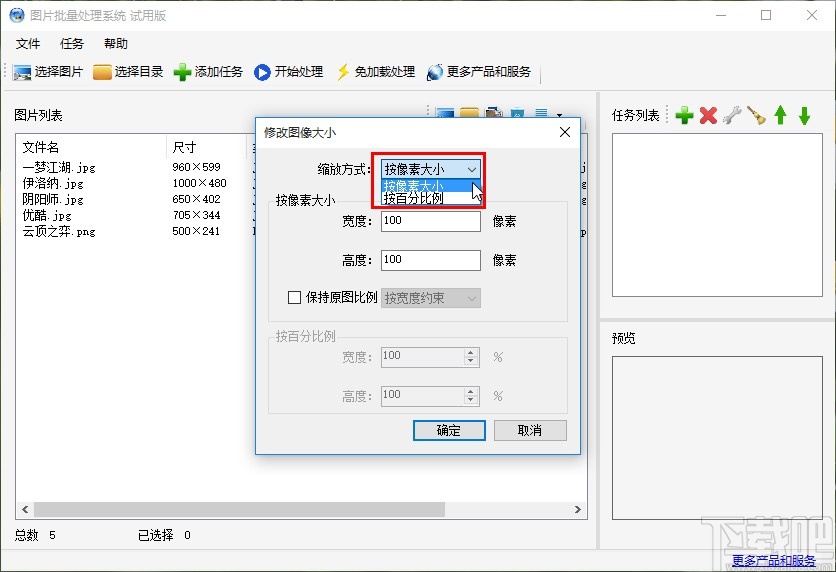Enable the 保持原图比例 checkbox

click(294, 297)
